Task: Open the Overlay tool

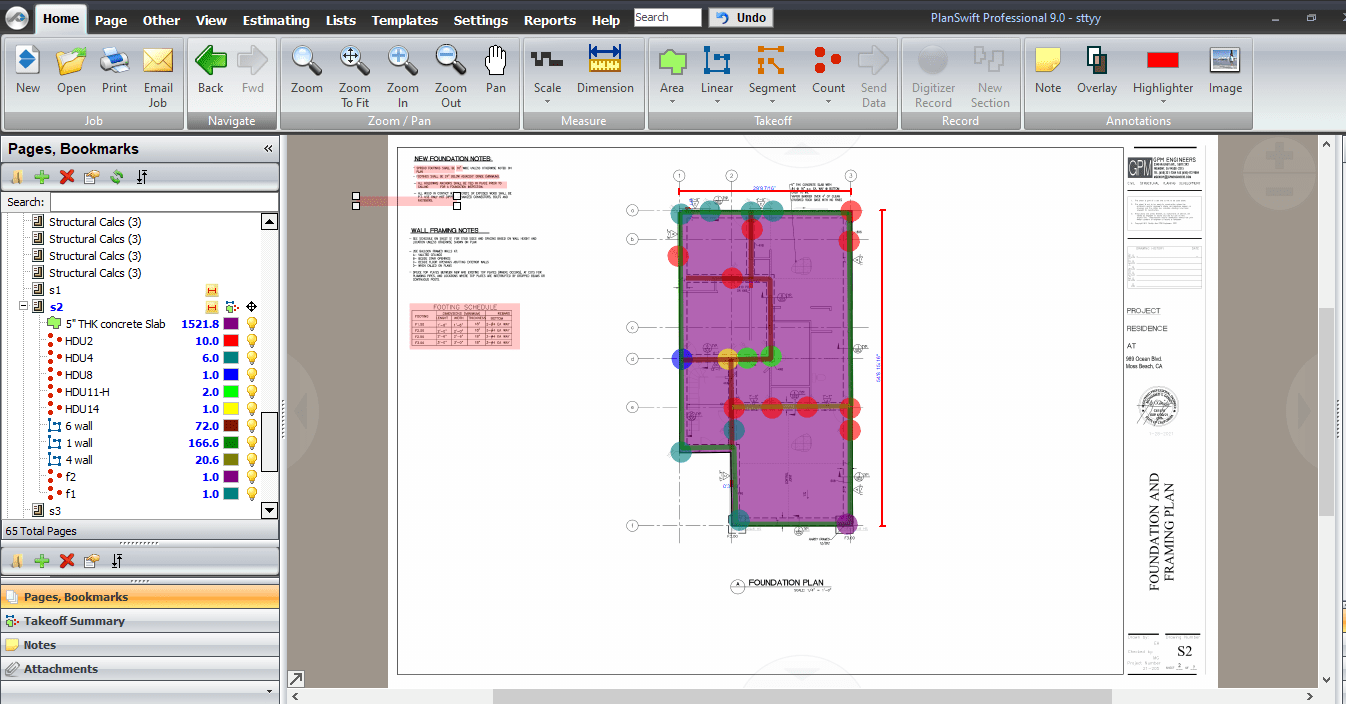Action: click(1097, 69)
